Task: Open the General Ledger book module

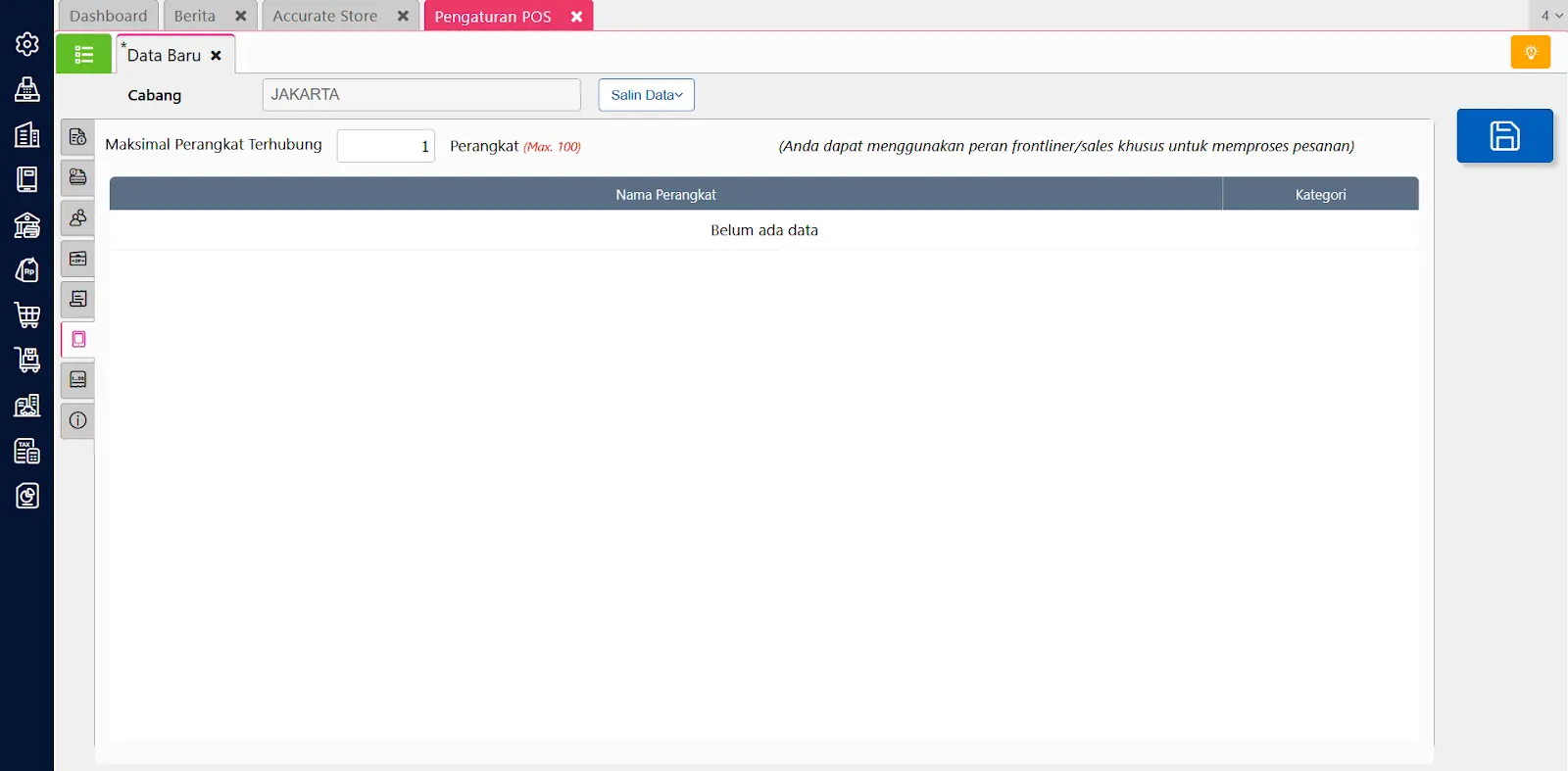Action: (27, 179)
